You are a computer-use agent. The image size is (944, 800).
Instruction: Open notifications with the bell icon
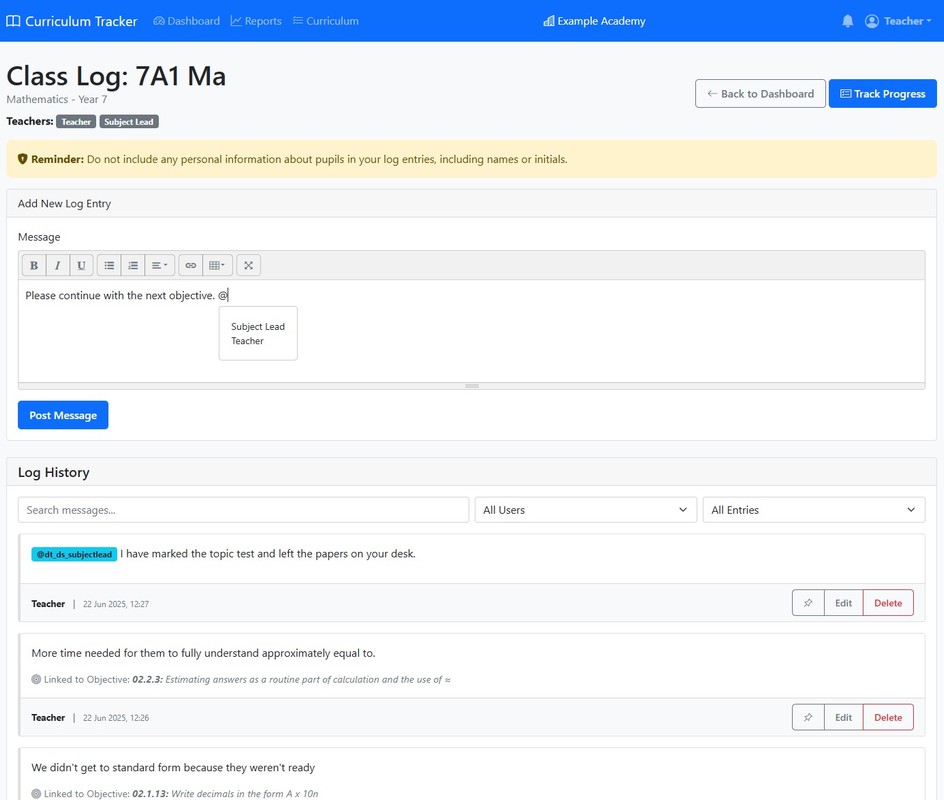pos(848,21)
